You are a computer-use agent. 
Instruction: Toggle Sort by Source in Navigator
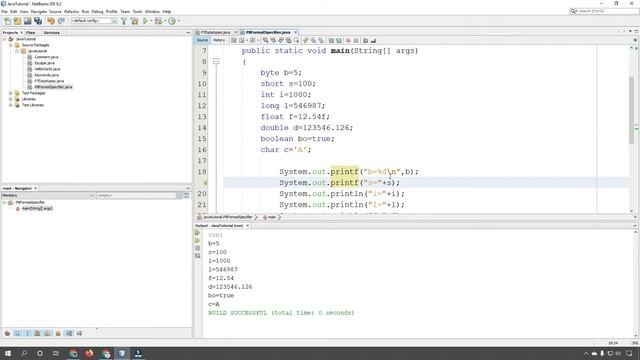[79, 333]
